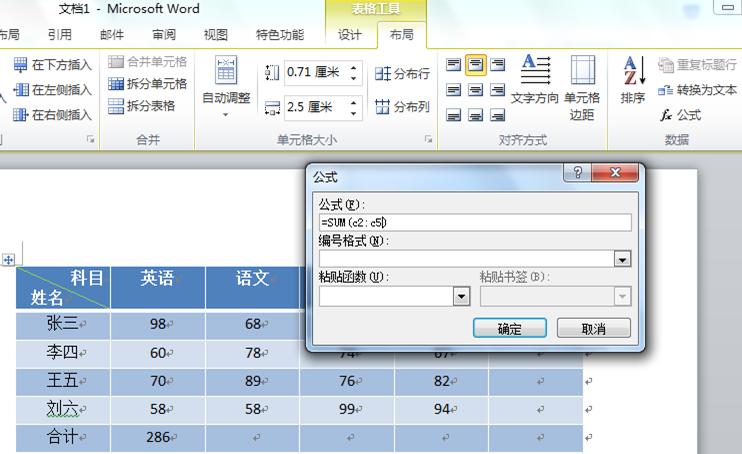Image resolution: width=742 pixels, height=454 pixels.
Task: Click the cell with value 99
Action: [x=347, y=409]
